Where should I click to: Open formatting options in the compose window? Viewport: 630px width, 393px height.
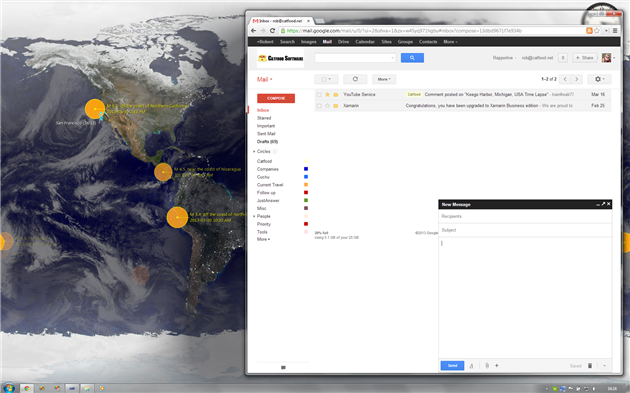[472, 366]
